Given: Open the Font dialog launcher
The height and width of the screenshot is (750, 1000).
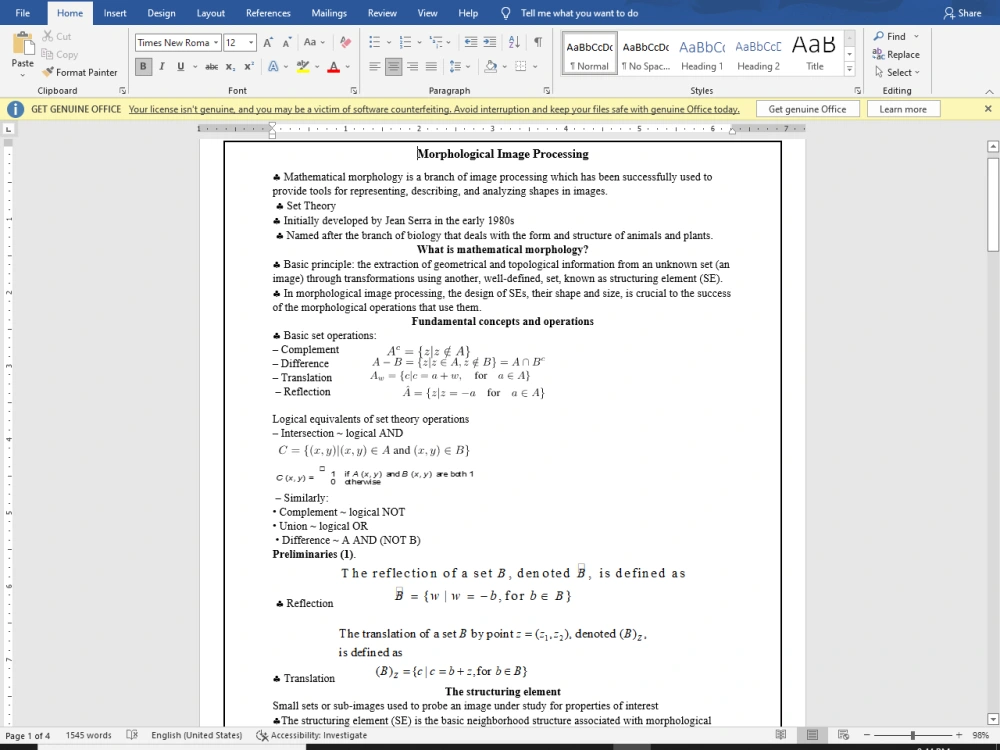Looking at the screenshot, I should pyautogui.click(x=354, y=91).
